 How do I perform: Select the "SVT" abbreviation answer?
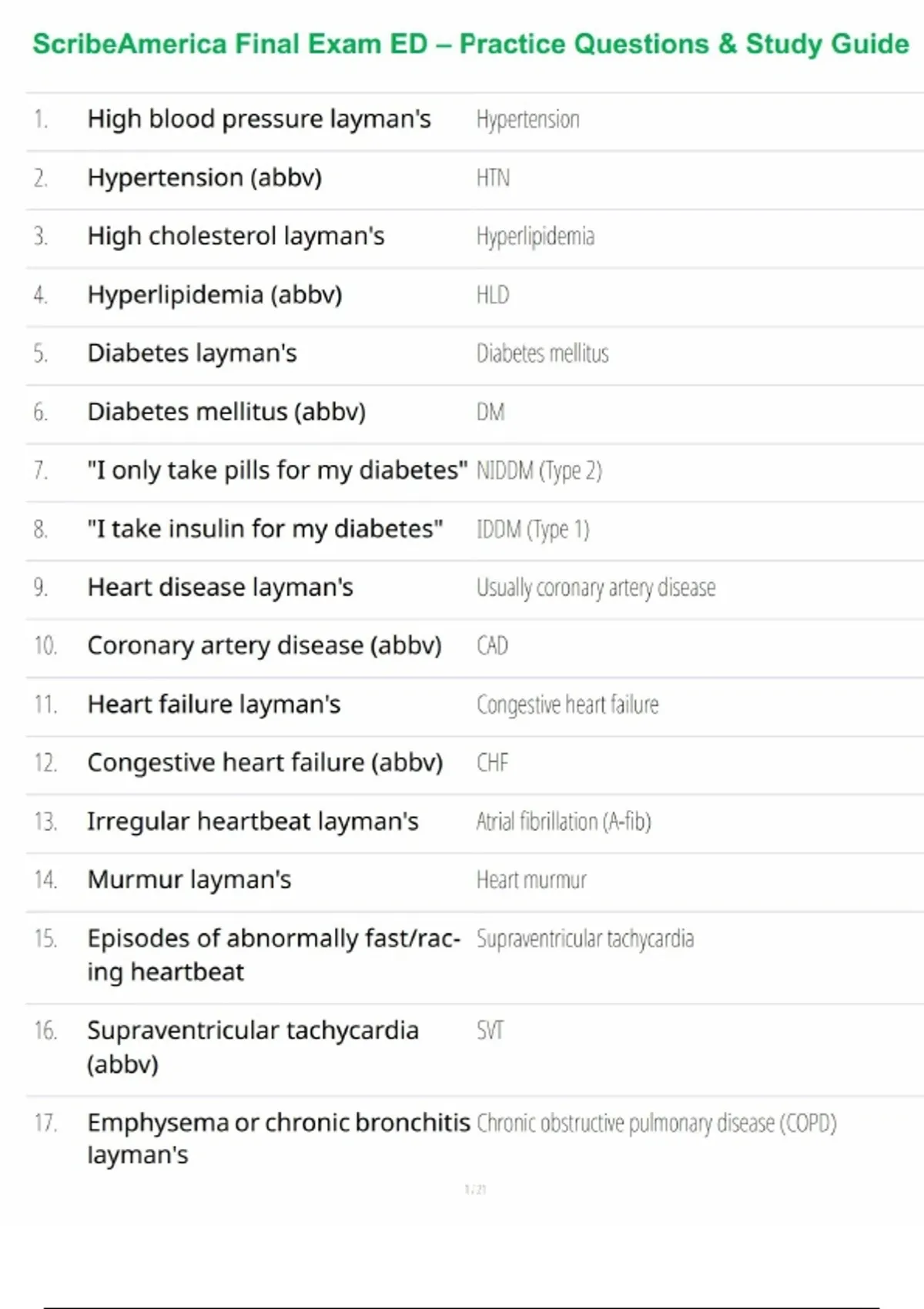tap(490, 1030)
